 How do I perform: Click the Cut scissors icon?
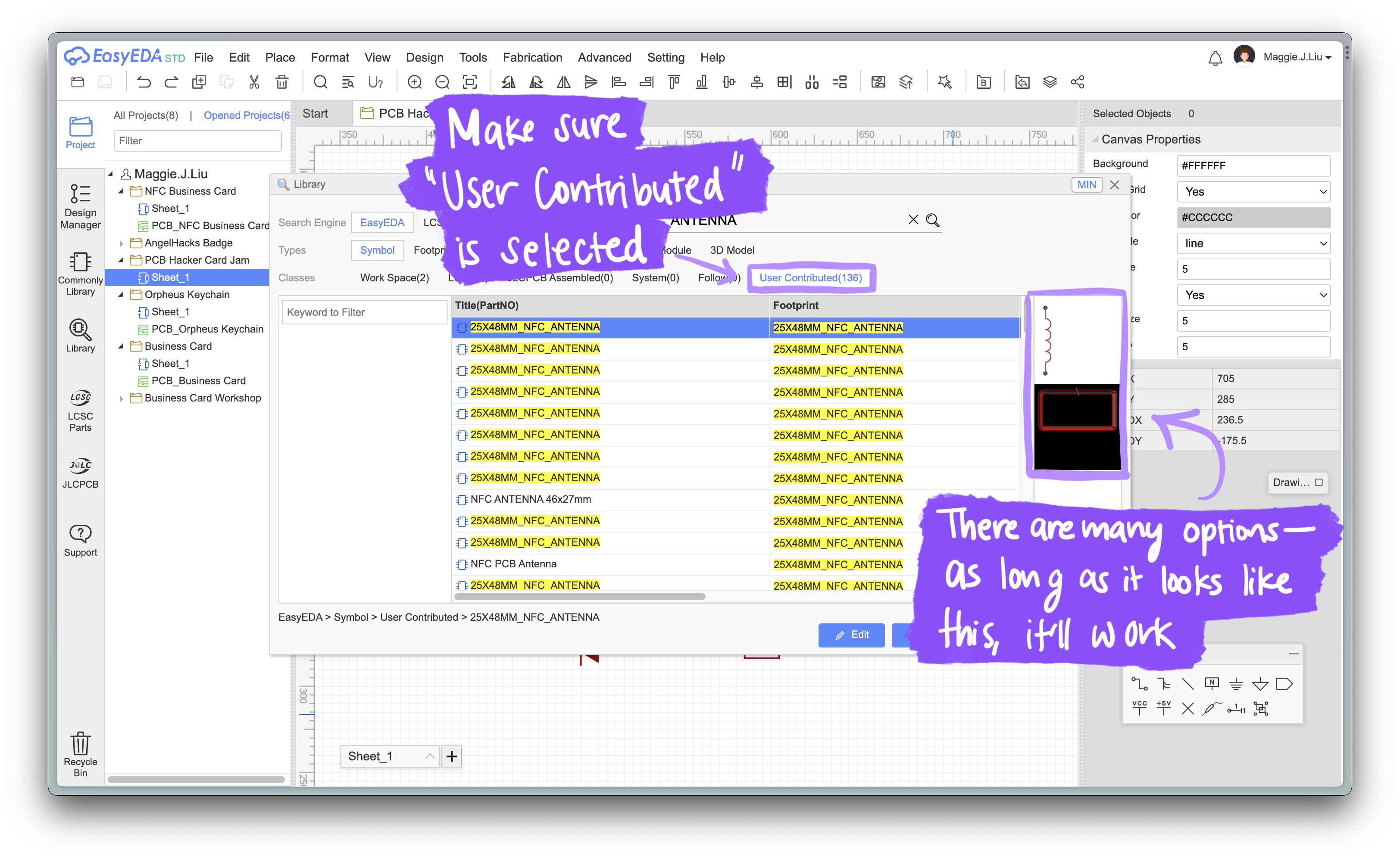(254, 82)
